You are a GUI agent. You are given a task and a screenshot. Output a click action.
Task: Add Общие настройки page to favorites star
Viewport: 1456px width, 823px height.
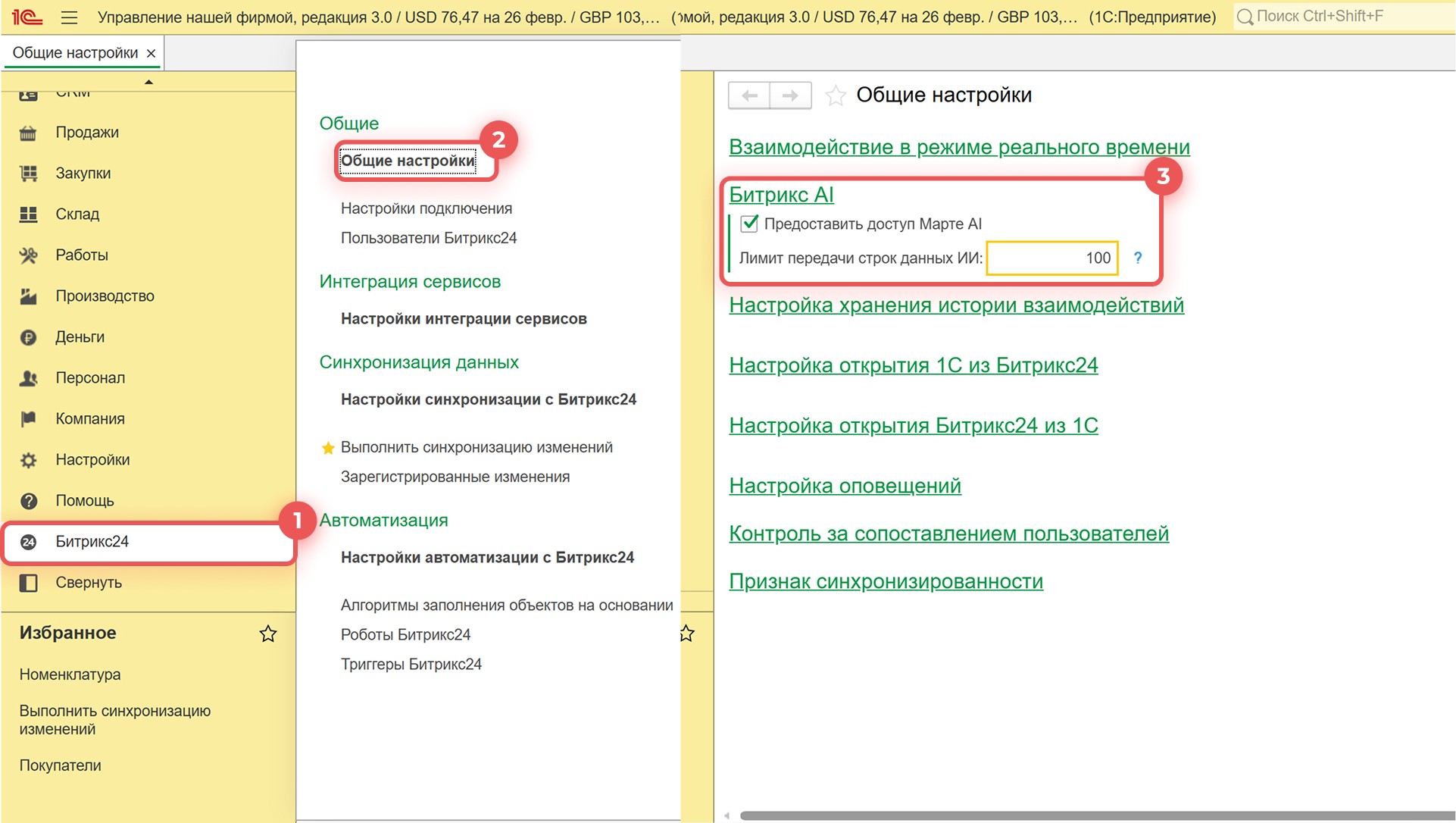(x=836, y=95)
